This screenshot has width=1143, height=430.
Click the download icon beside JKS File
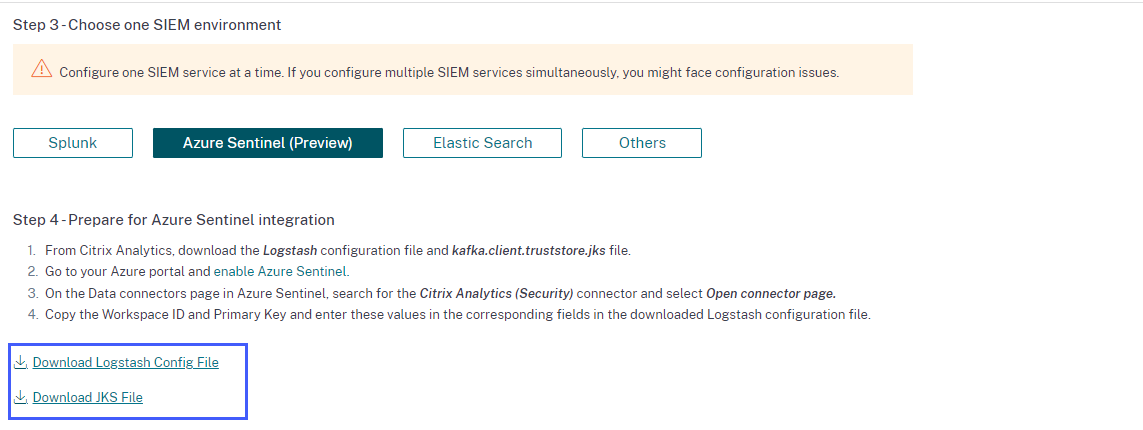[x=21, y=397]
